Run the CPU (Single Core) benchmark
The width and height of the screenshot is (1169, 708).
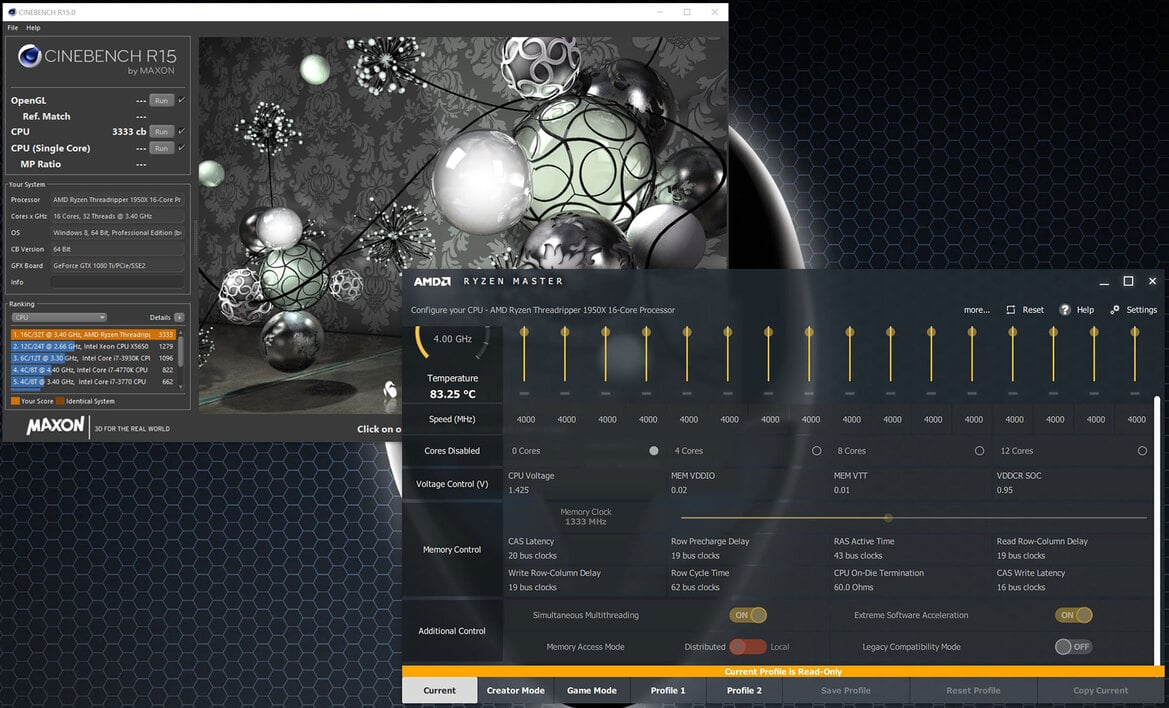click(x=162, y=148)
